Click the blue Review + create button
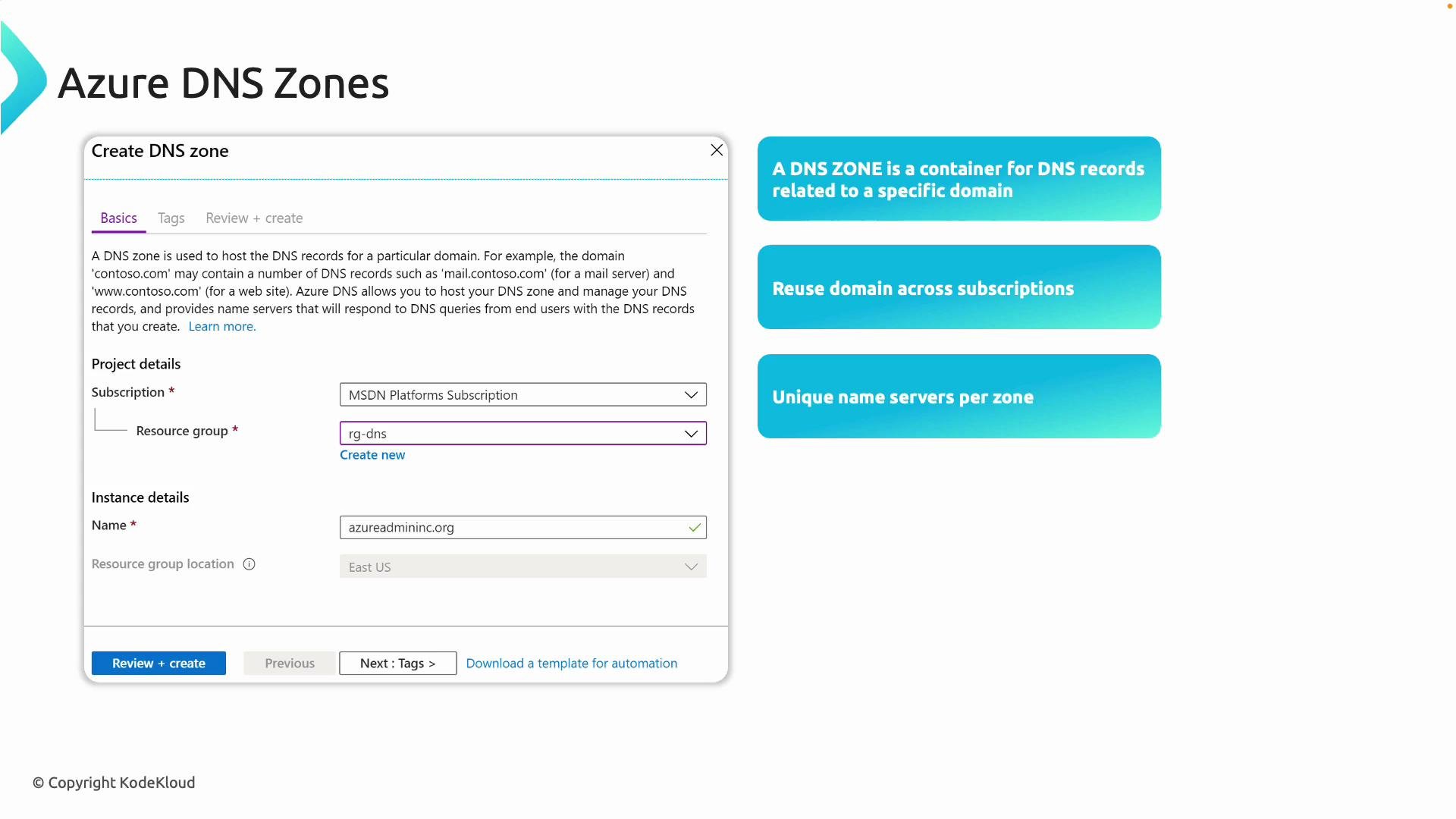1456x819 pixels. pos(158,664)
